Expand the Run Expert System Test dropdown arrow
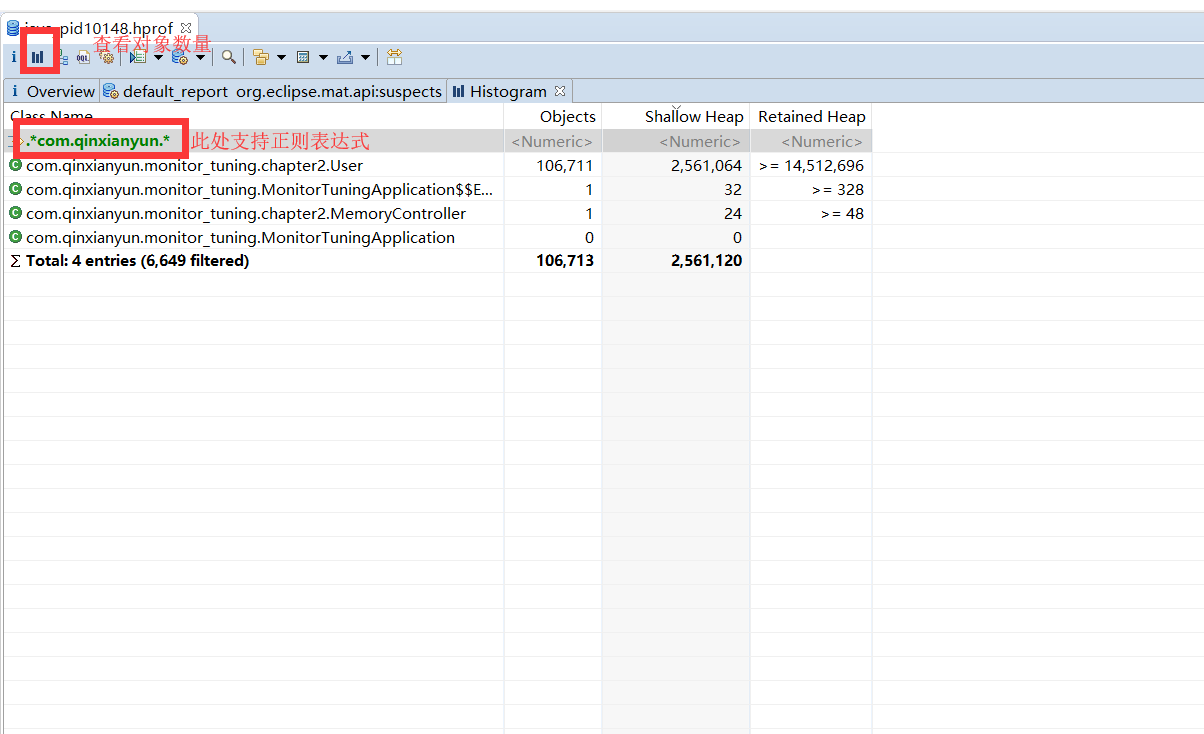 pos(158,57)
